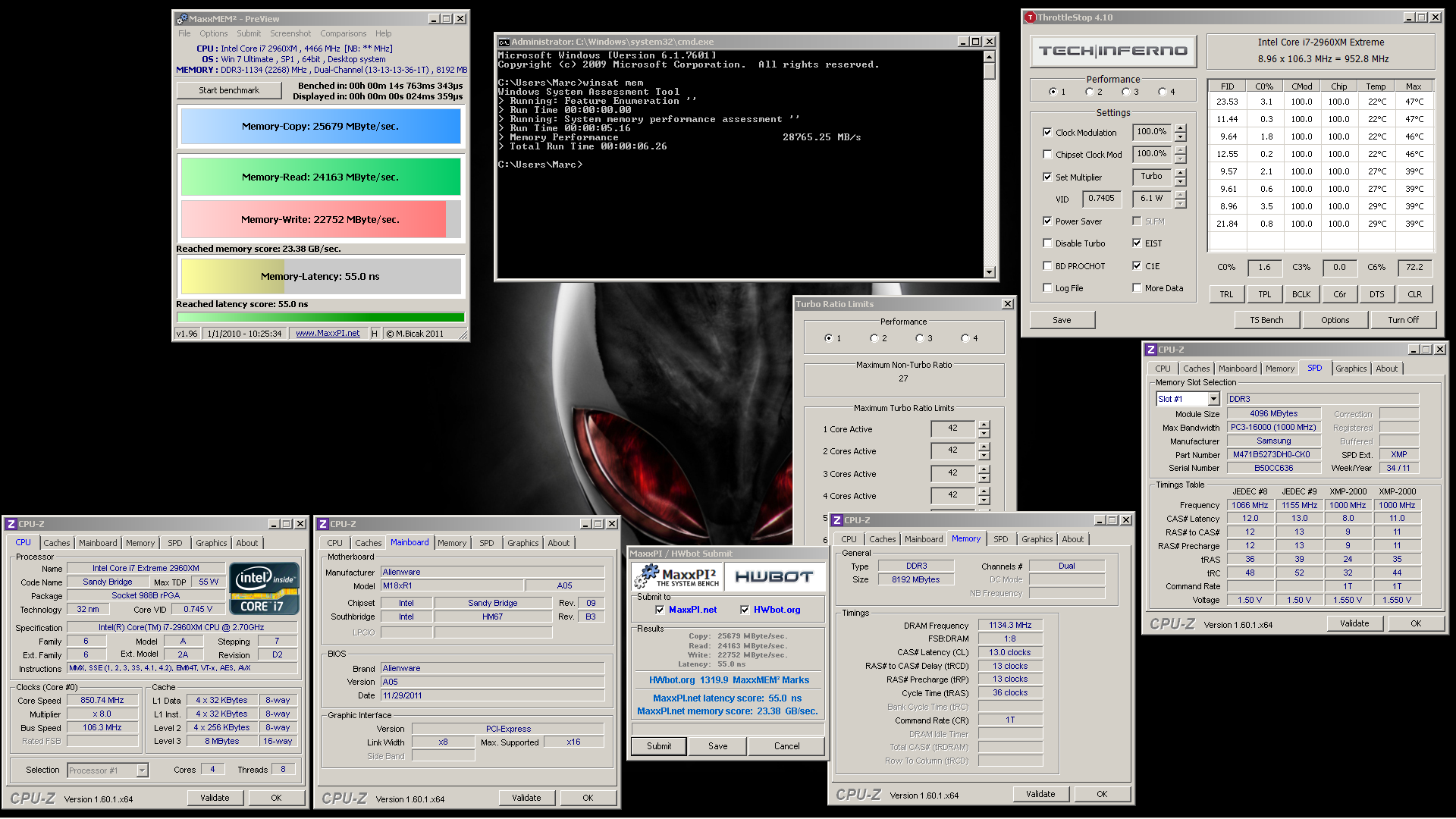Open About tab in CPU-Z Mainboard window
Viewport: 1456px width, 819px height.
(558, 543)
